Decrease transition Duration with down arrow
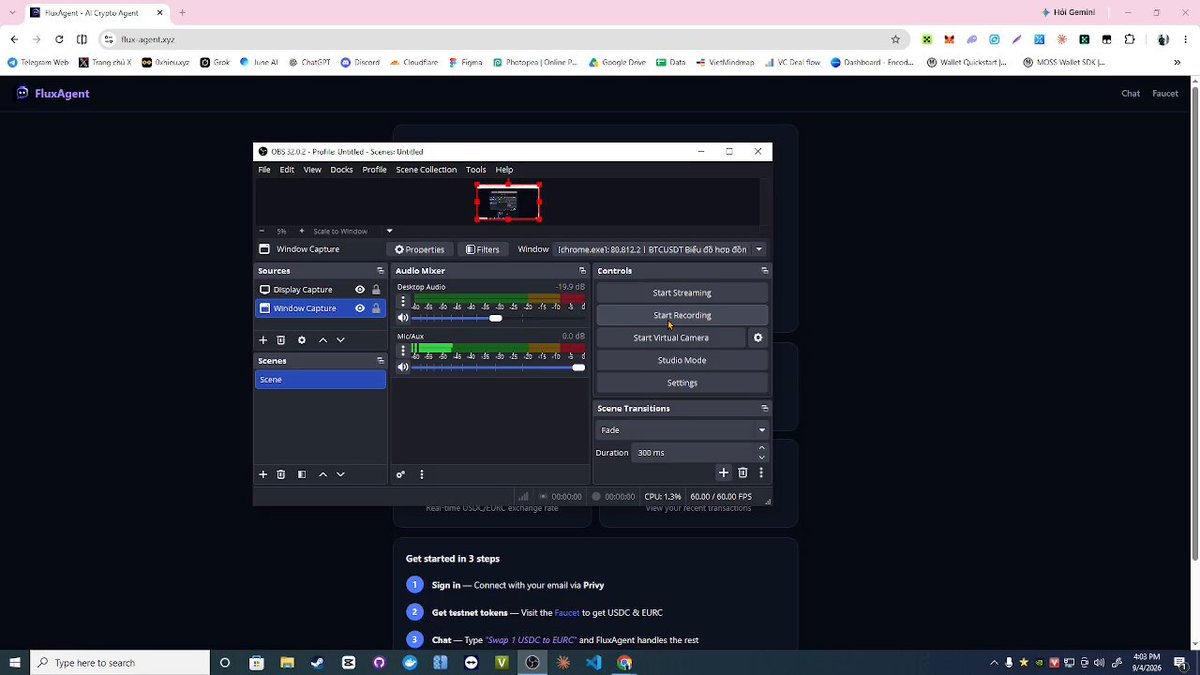1200x675 pixels. click(x=762, y=457)
